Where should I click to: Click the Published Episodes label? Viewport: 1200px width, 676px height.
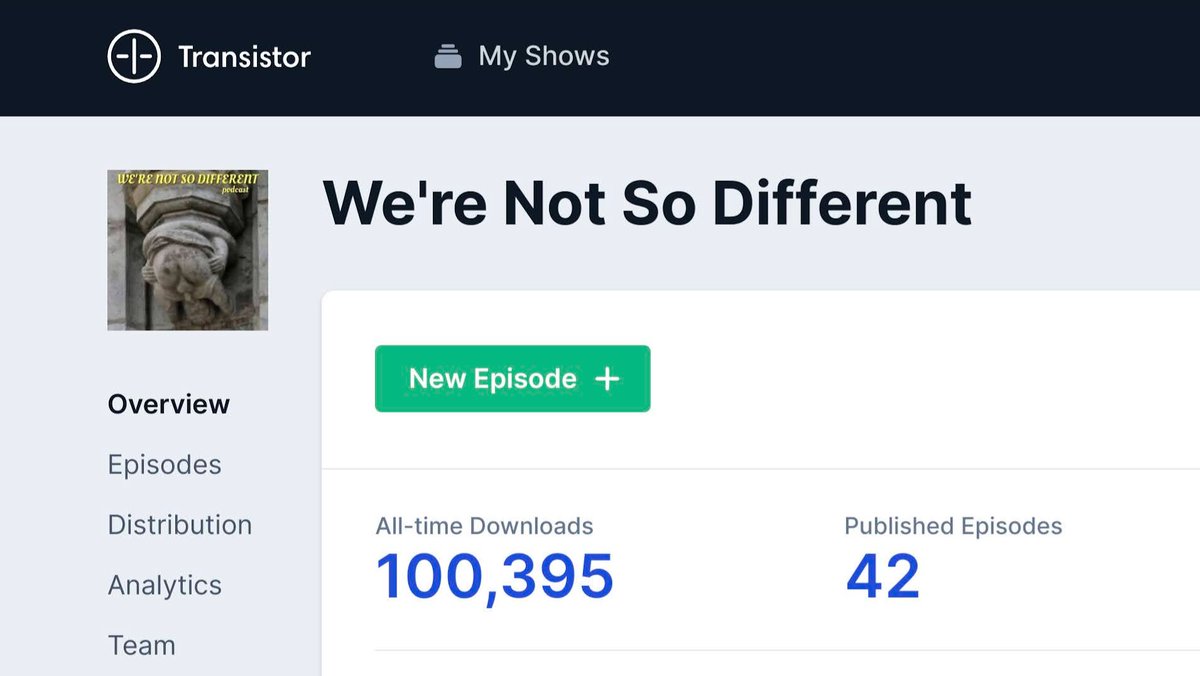pyautogui.click(x=953, y=526)
